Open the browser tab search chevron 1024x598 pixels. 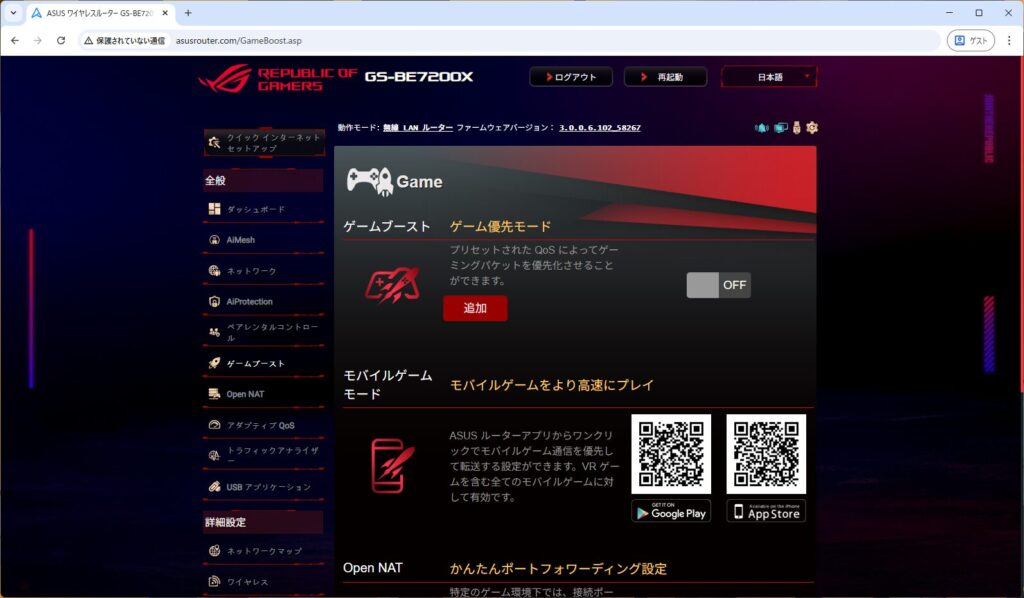click(x=13, y=13)
